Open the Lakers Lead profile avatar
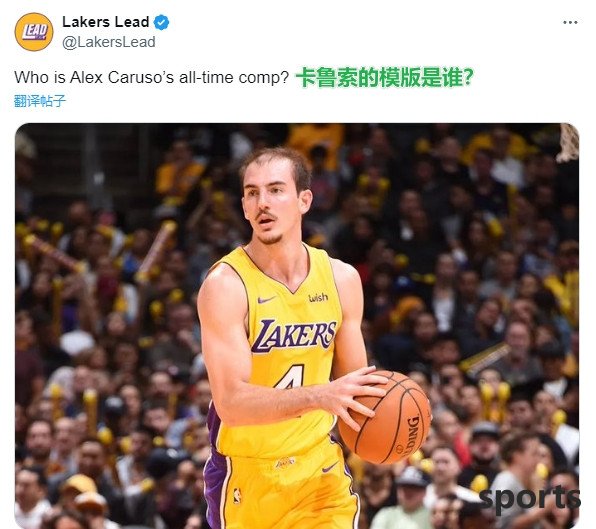The width and height of the screenshot is (596, 529). click(34, 32)
